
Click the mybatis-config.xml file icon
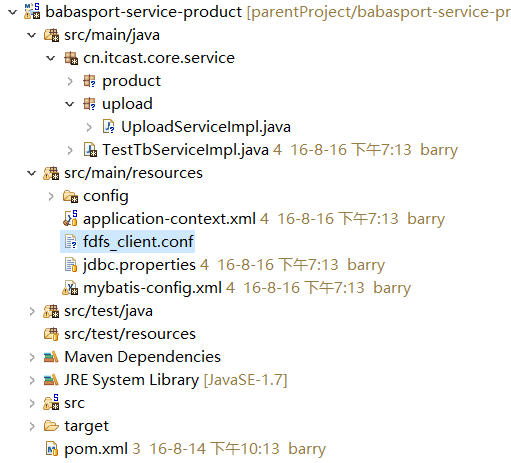click(x=70, y=288)
